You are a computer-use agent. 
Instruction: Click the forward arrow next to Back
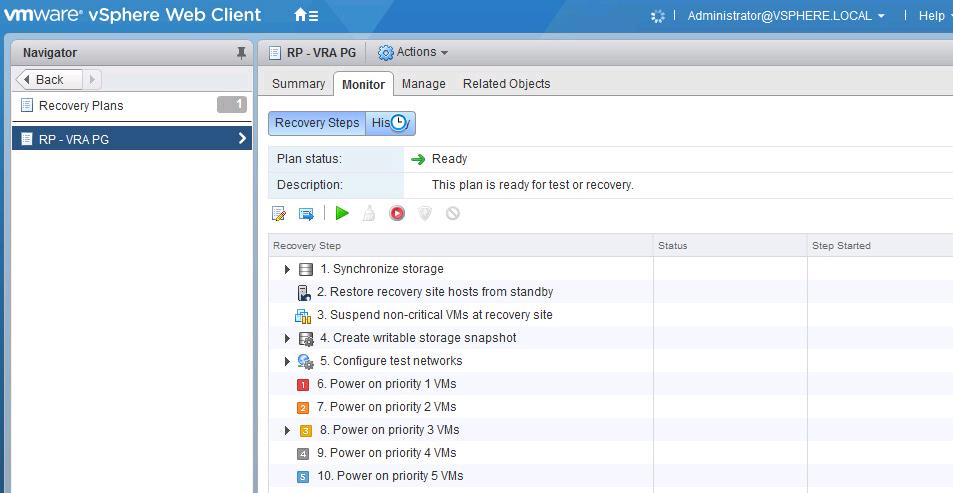pos(92,80)
